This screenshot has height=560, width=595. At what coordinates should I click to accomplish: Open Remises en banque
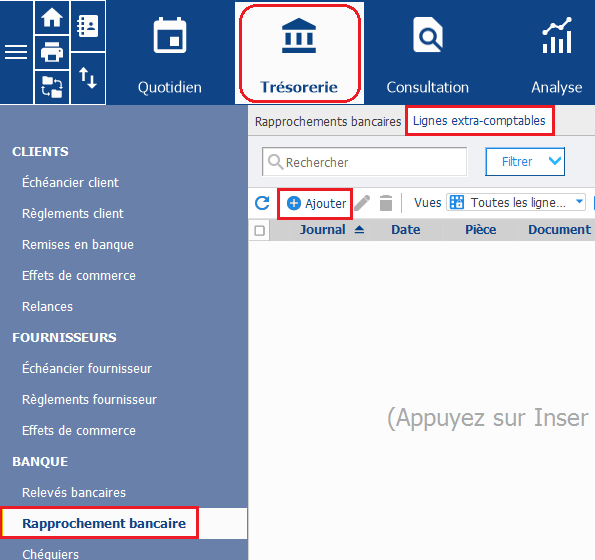[x=78, y=245]
